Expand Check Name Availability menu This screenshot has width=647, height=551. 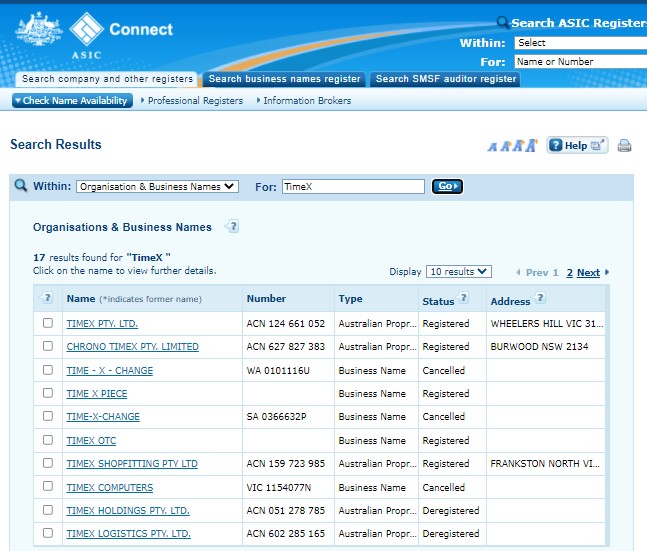[72, 100]
